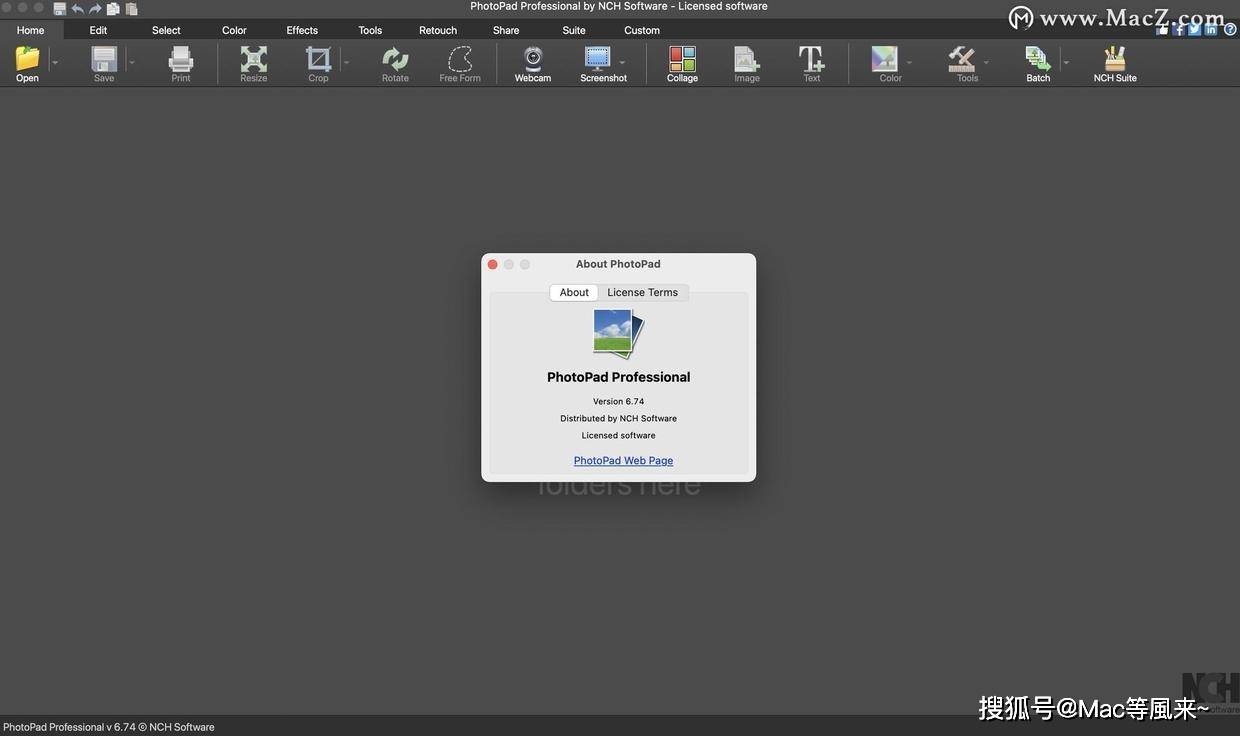Expand the Tools toolbar dropdown arrow
The height and width of the screenshot is (736, 1240).
pos(986,62)
